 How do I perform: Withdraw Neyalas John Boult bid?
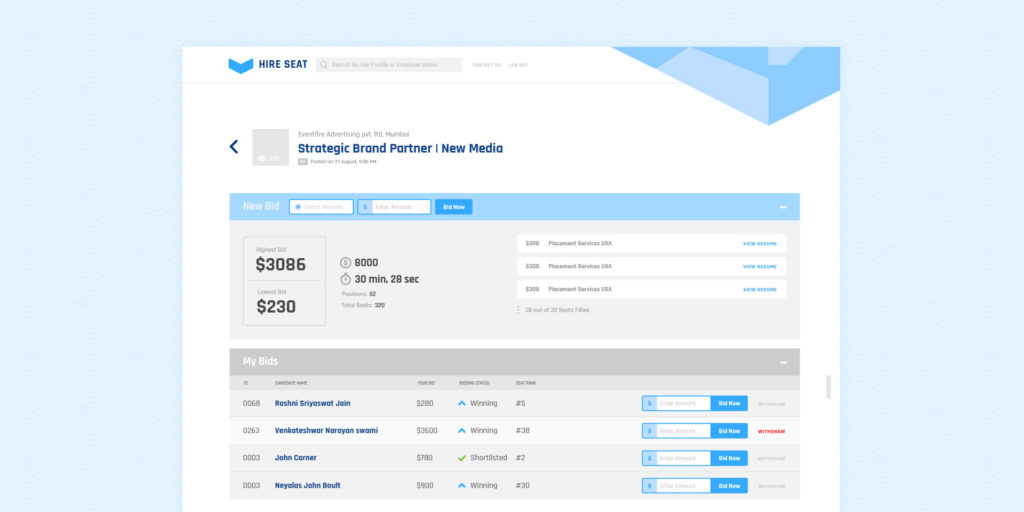(771, 487)
